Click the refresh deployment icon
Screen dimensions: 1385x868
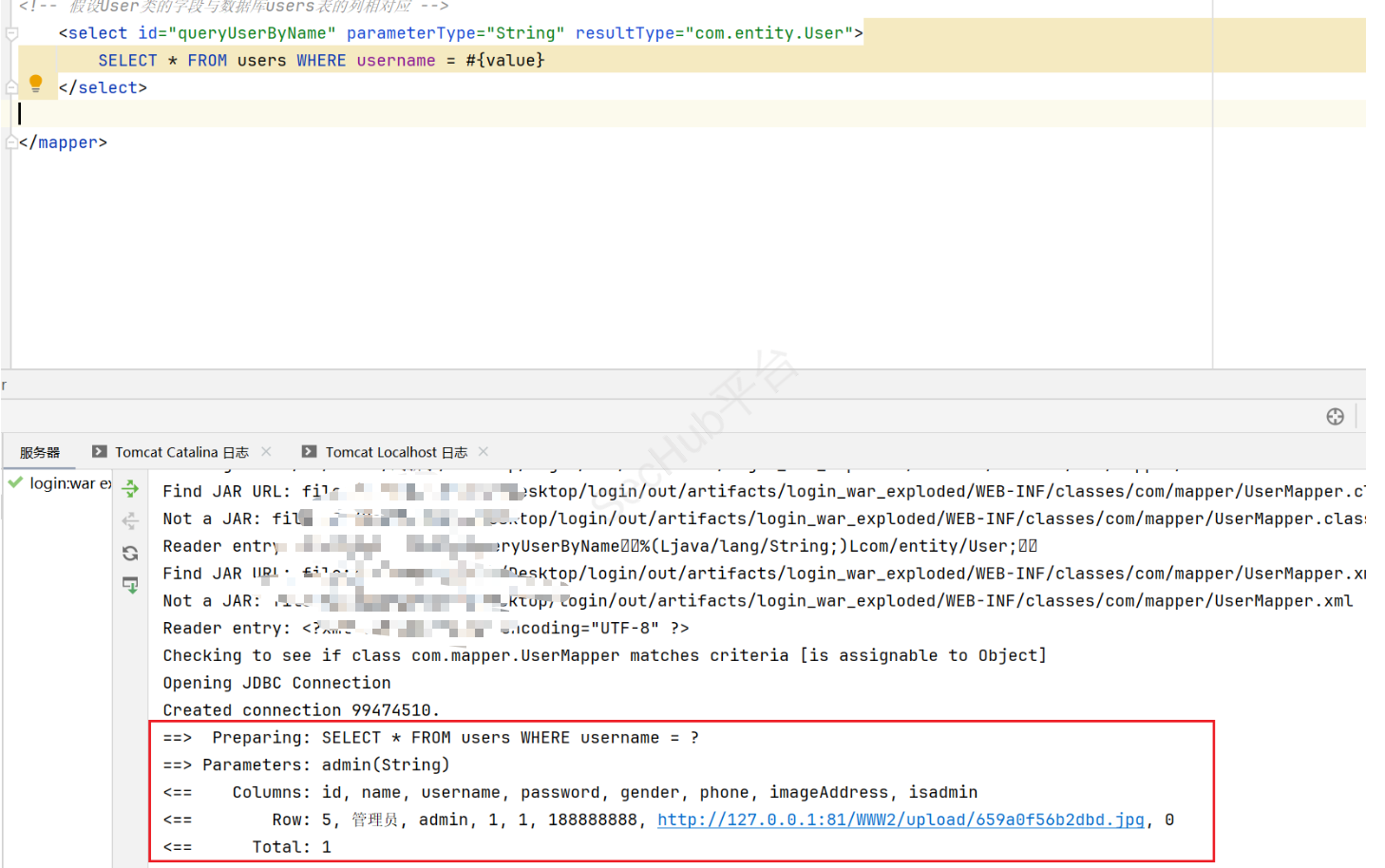click(130, 553)
